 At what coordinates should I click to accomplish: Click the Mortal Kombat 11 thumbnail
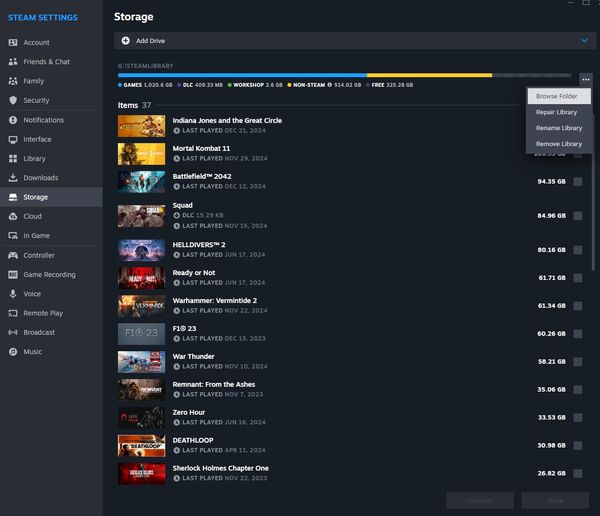coord(142,154)
